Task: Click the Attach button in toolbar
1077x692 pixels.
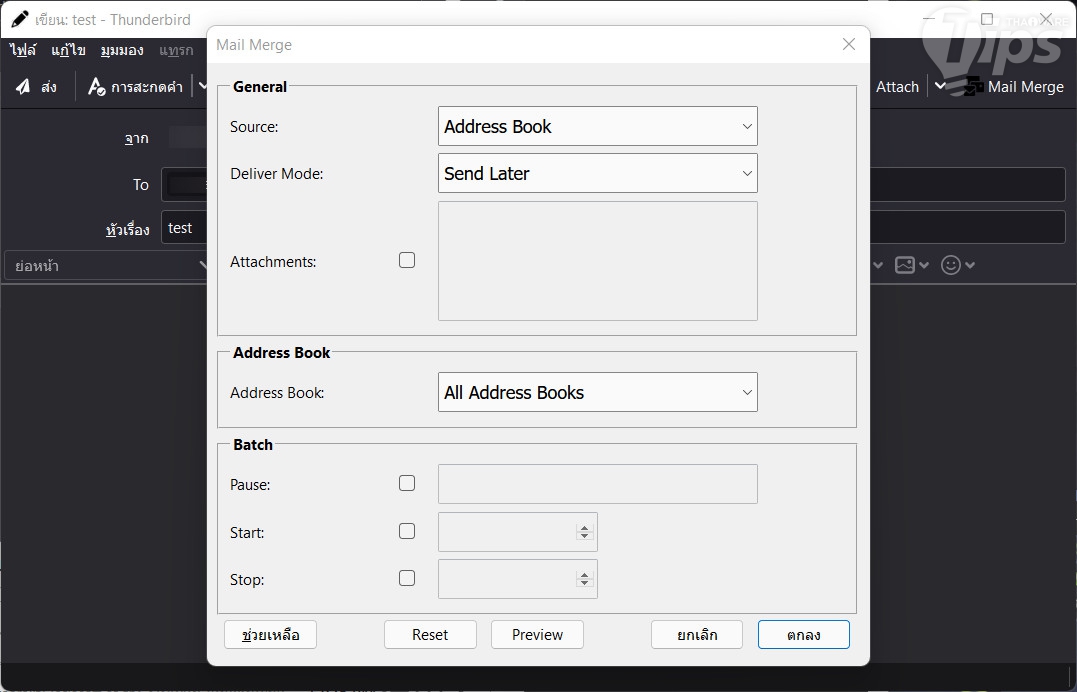Action: [897, 87]
